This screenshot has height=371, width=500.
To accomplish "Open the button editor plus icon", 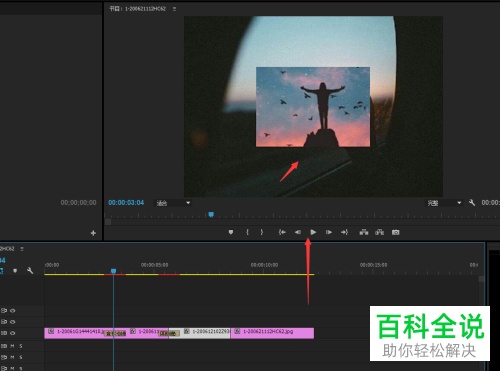I will pyautogui.click(x=93, y=233).
